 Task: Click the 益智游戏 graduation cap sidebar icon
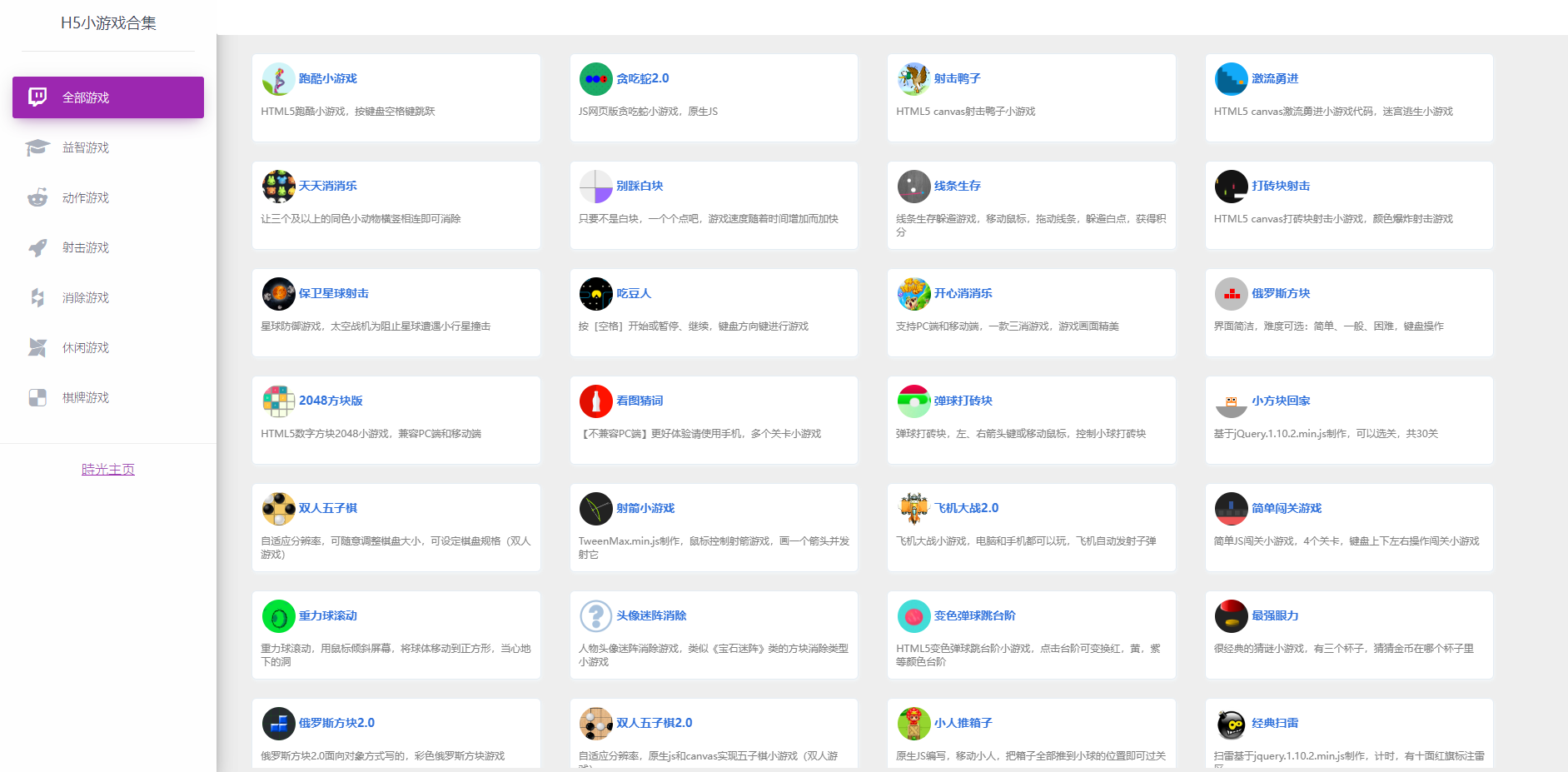[x=37, y=147]
